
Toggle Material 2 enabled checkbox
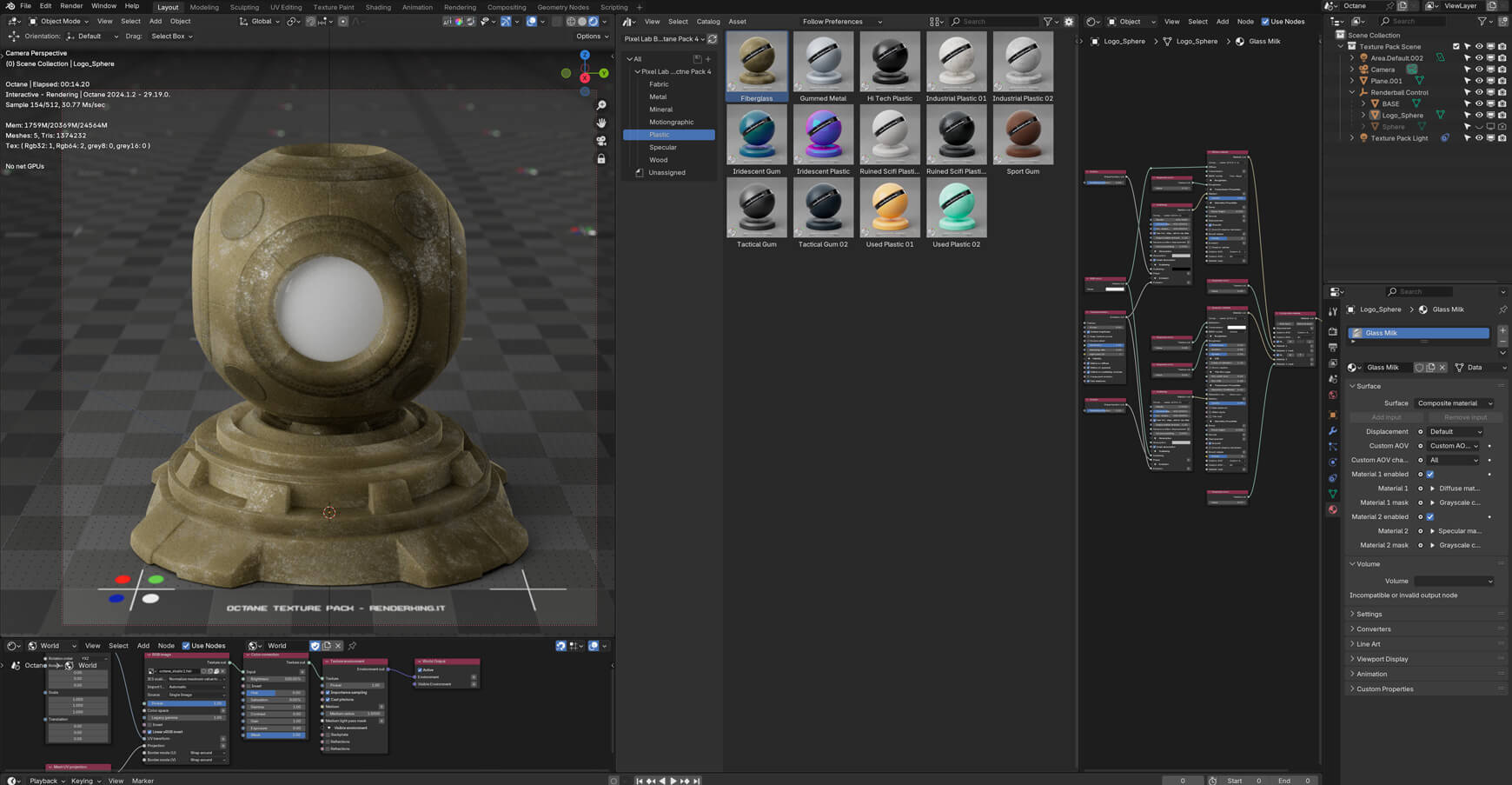point(1430,516)
